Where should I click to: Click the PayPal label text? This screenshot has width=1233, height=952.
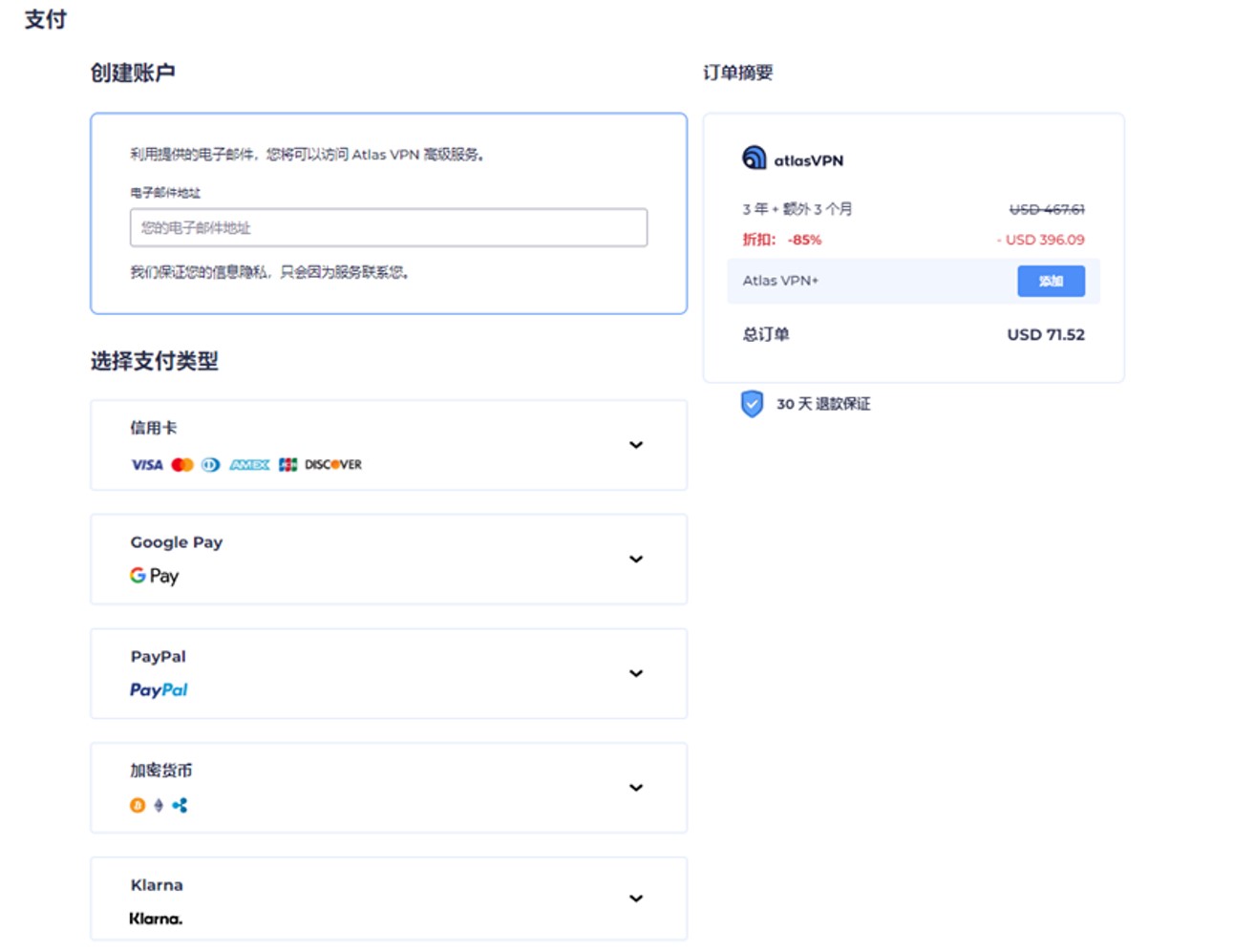click(159, 657)
